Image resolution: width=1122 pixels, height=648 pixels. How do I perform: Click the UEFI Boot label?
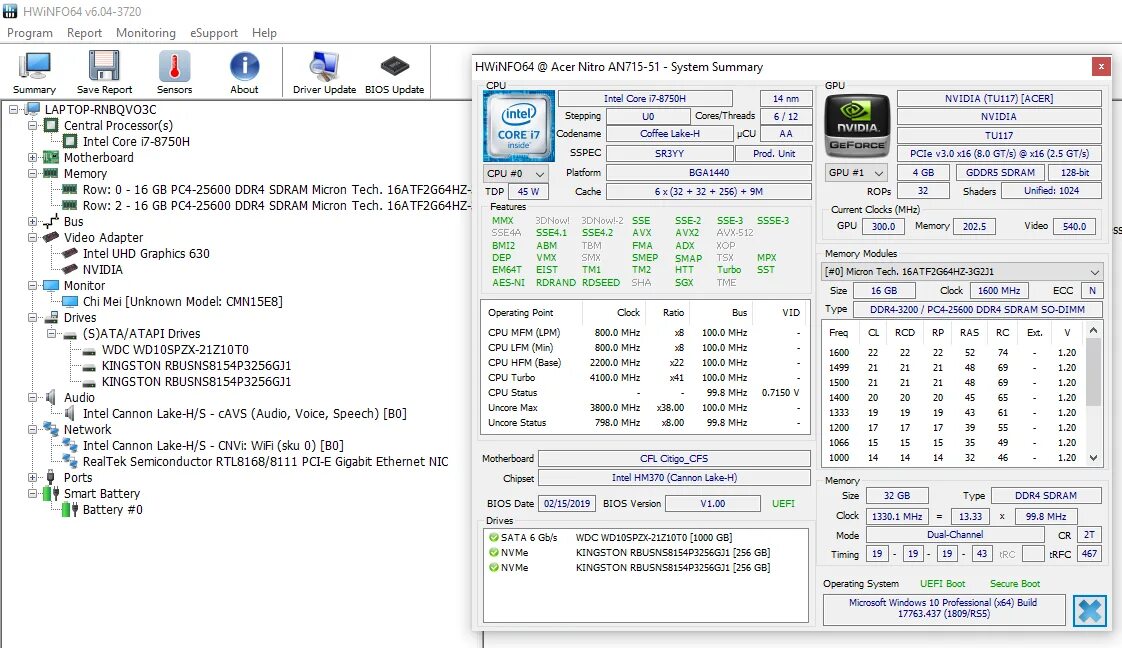(x=943, y=583)
